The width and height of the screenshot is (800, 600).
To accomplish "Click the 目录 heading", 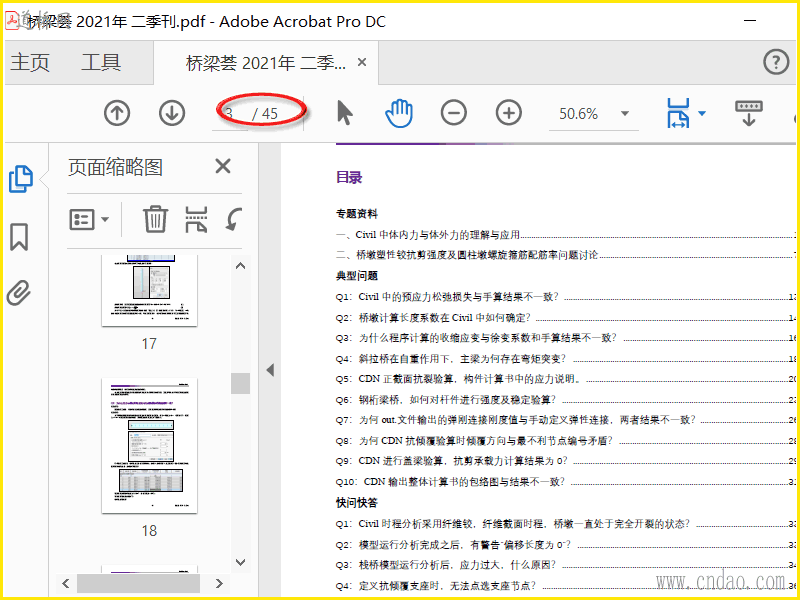I will [x=349, y=178].
